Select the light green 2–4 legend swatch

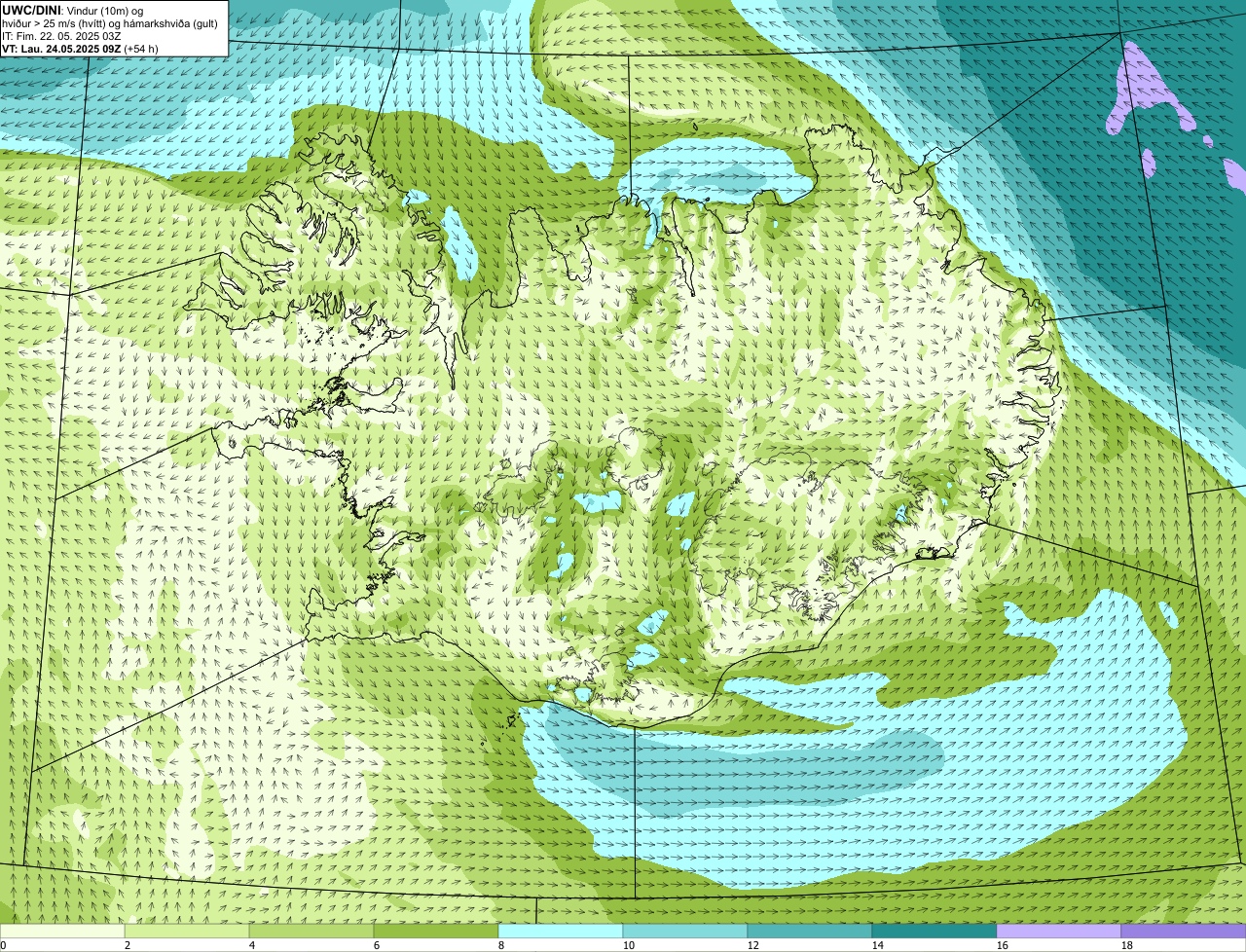pyautogui.click(x=187, y=931)
